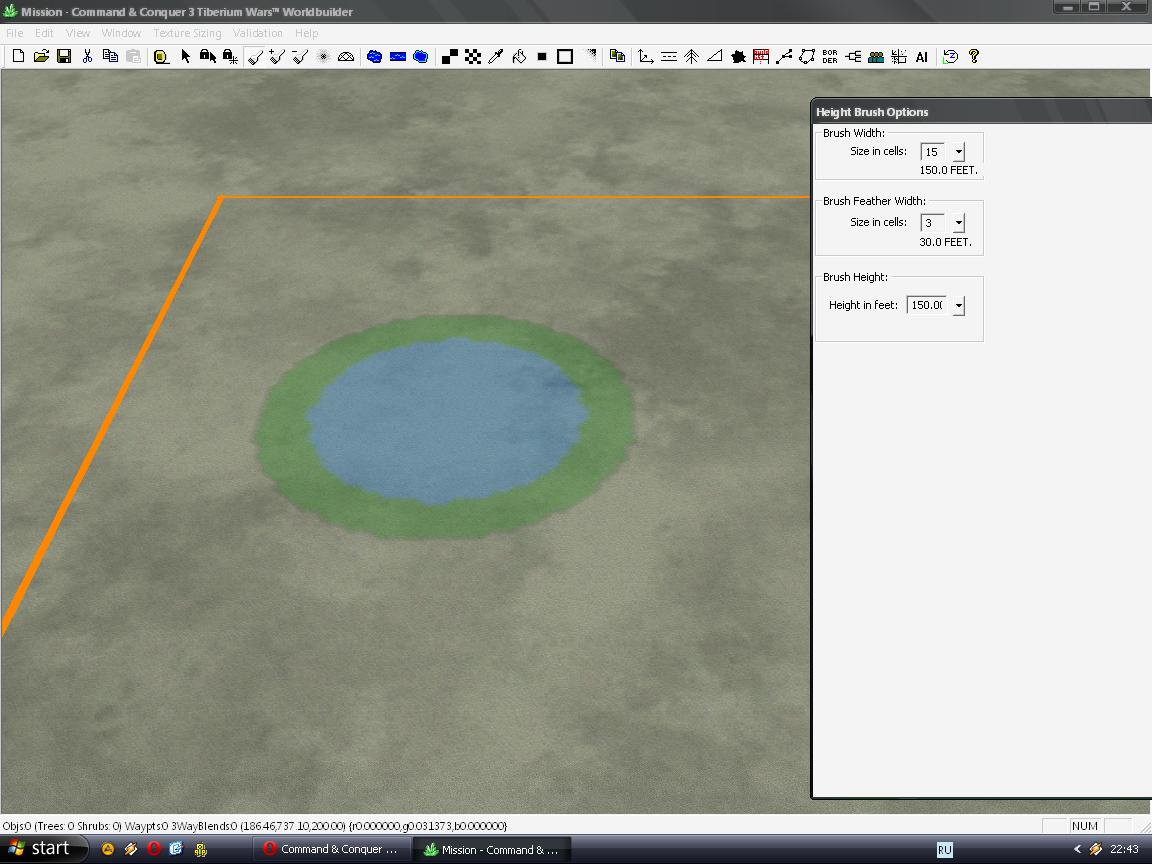Image resolution: width=1152 pixels, height=864 pixels.
Task: Select the tree grove tool
Action: point(691,57)
